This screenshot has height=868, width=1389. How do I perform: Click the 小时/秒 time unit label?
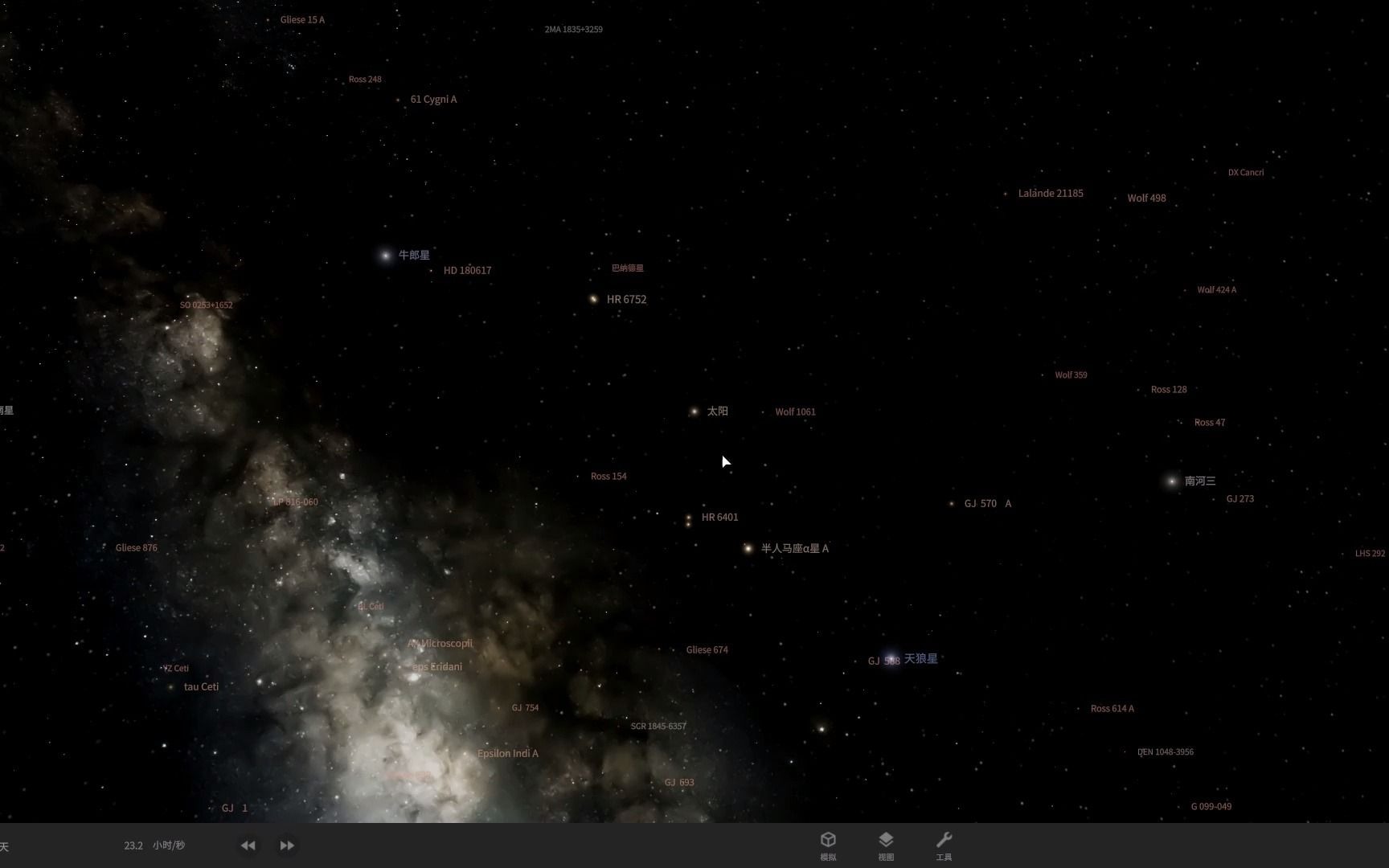pyautogui.click(x=169, y=845)
